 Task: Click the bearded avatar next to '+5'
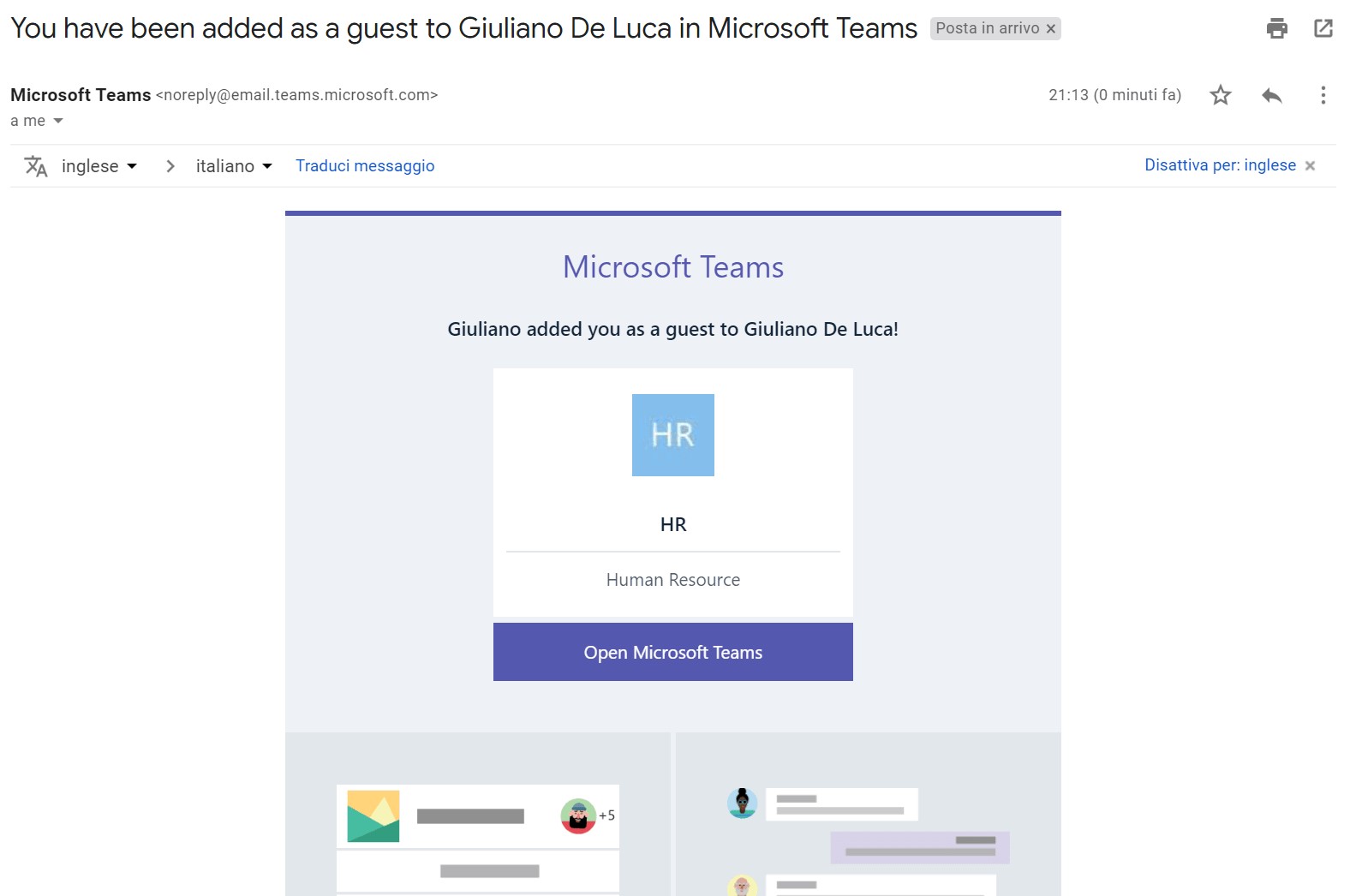(578, 816)
